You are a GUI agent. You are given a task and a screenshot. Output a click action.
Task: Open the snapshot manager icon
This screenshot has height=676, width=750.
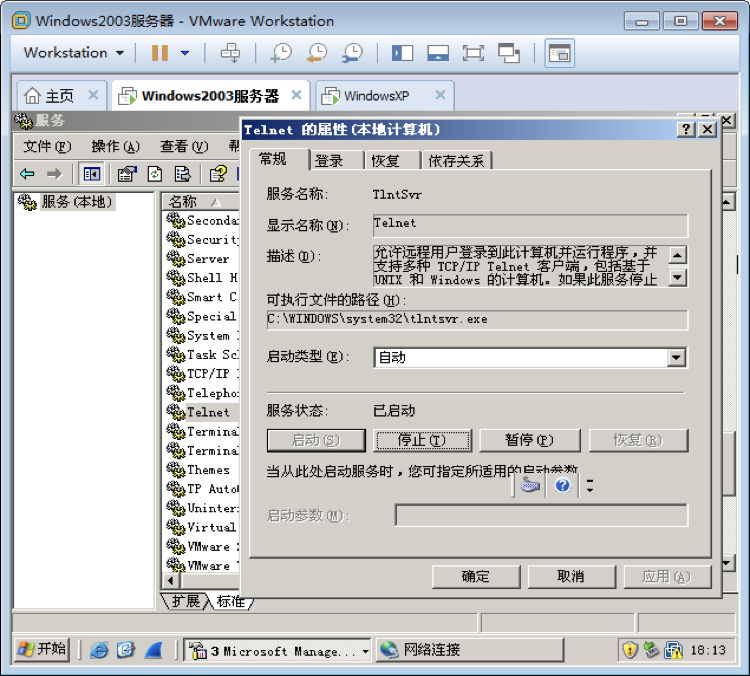[x=353, y=53]
